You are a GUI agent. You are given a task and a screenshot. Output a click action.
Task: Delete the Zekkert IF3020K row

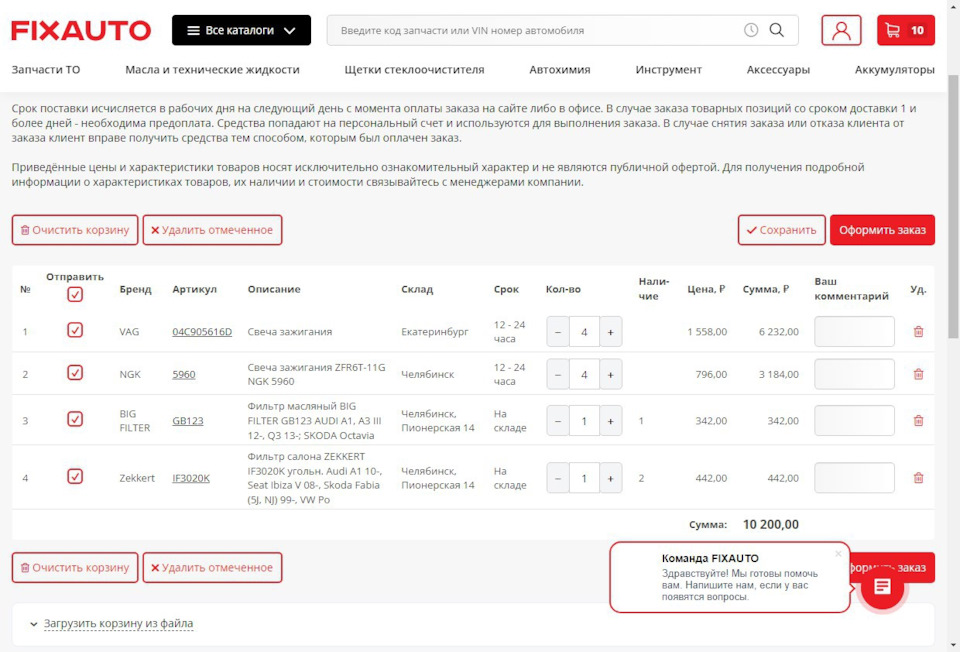click(x=918, y=478)
